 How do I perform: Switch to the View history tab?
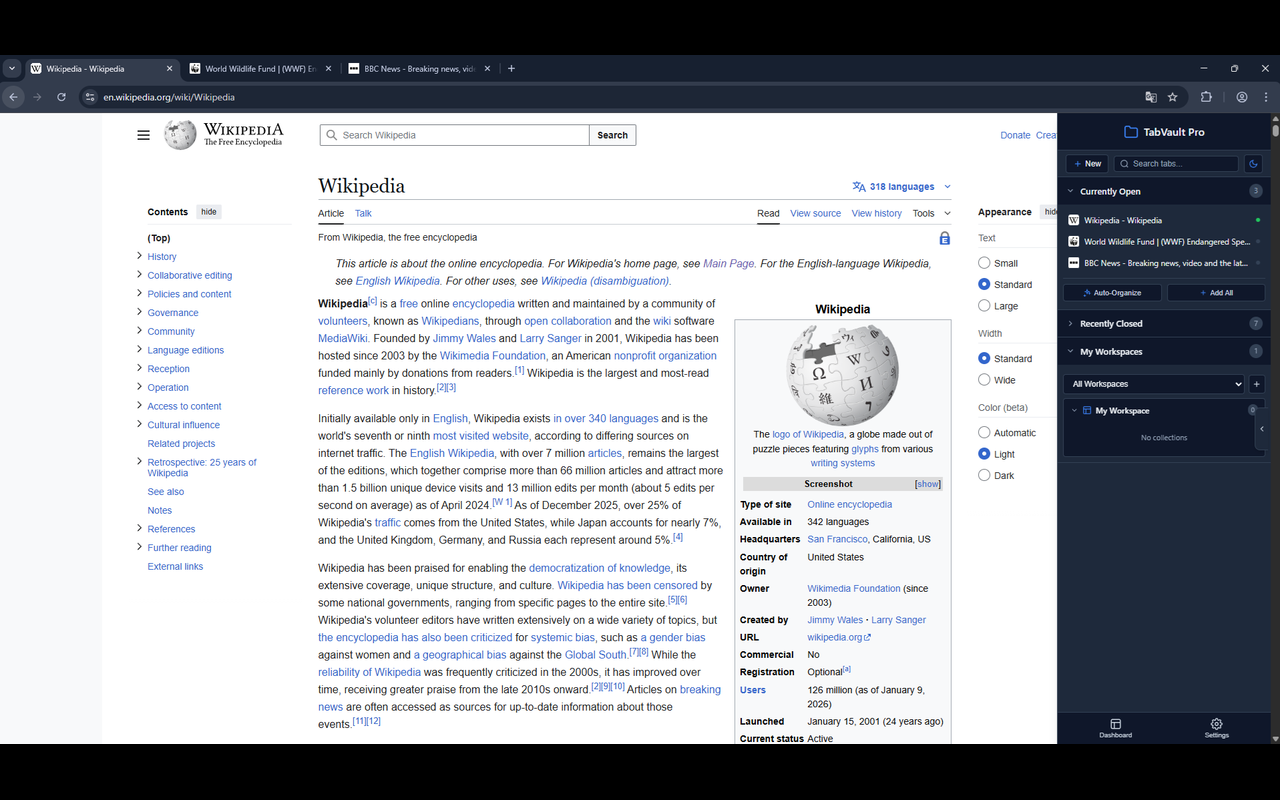[876, 213]
